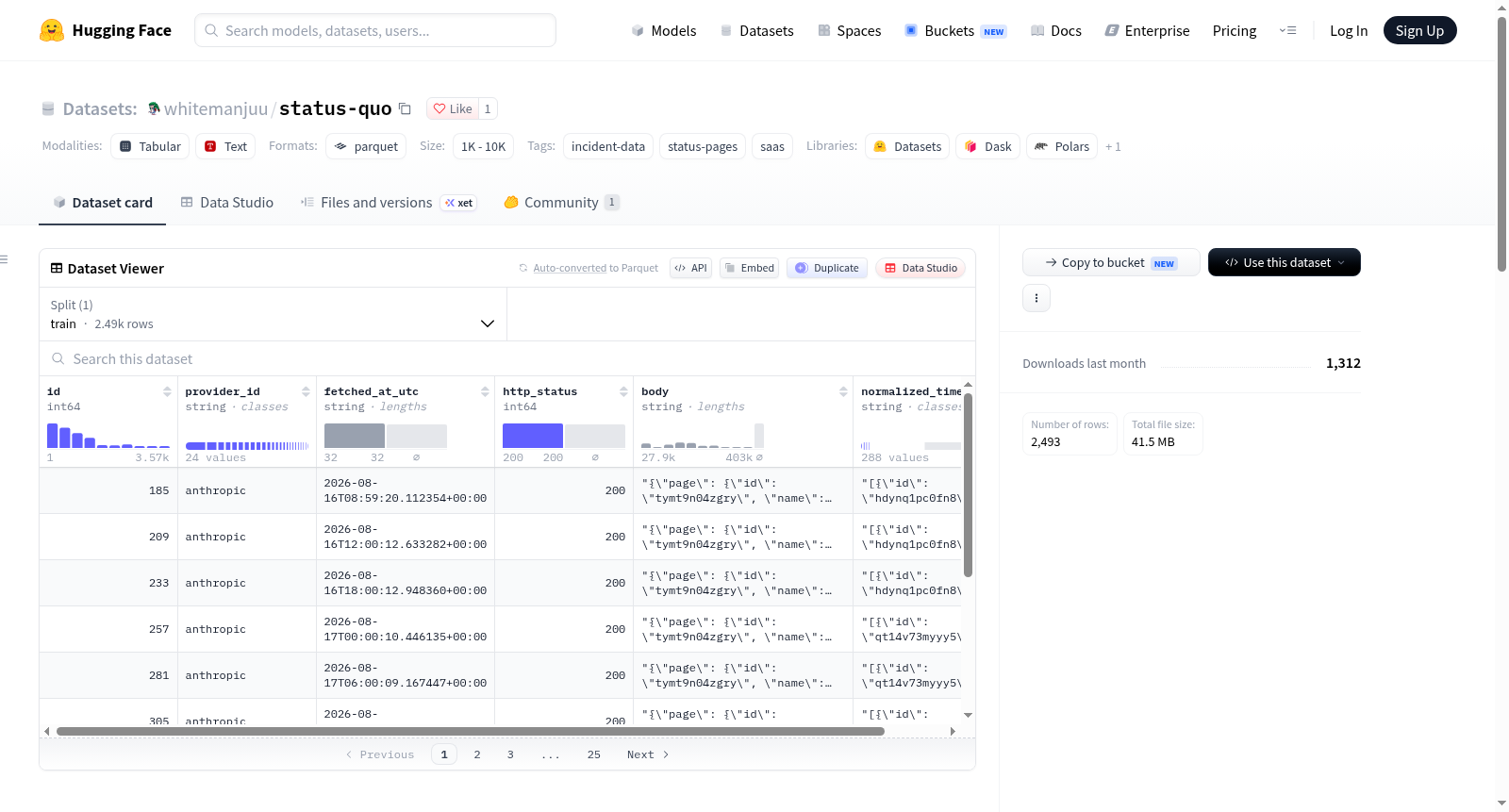Click Log In link
1509x812 pixels.
[x=1349, y=30]
